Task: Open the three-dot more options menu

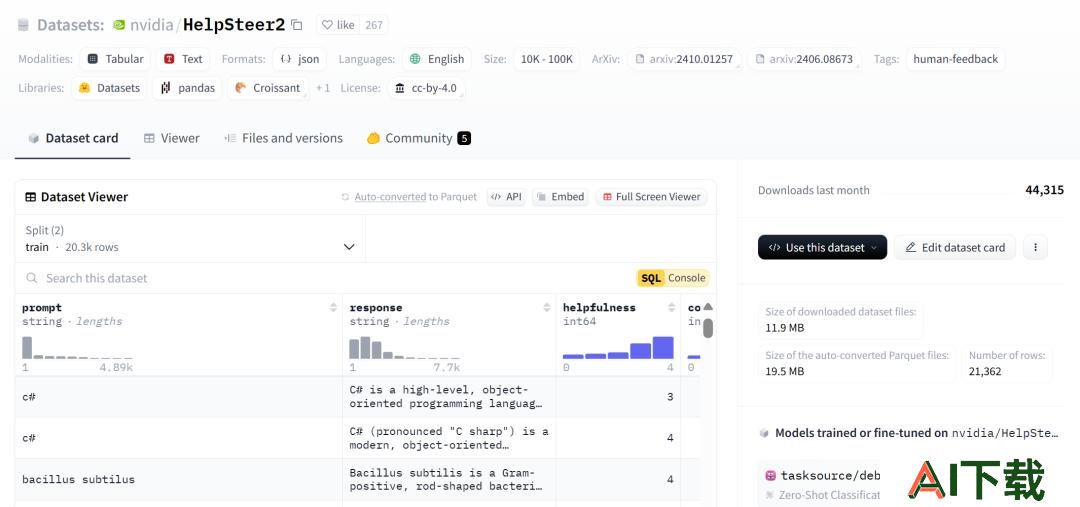Action: coord(1035,247)
